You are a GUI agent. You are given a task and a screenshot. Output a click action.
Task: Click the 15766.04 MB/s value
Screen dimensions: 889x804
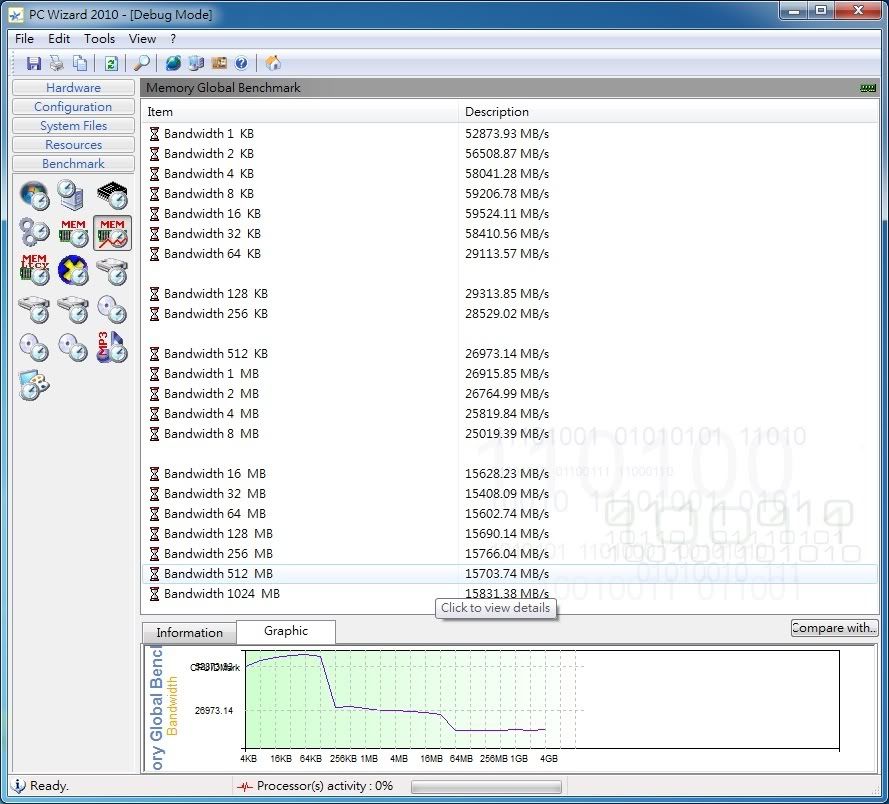(x=507, y=553)
